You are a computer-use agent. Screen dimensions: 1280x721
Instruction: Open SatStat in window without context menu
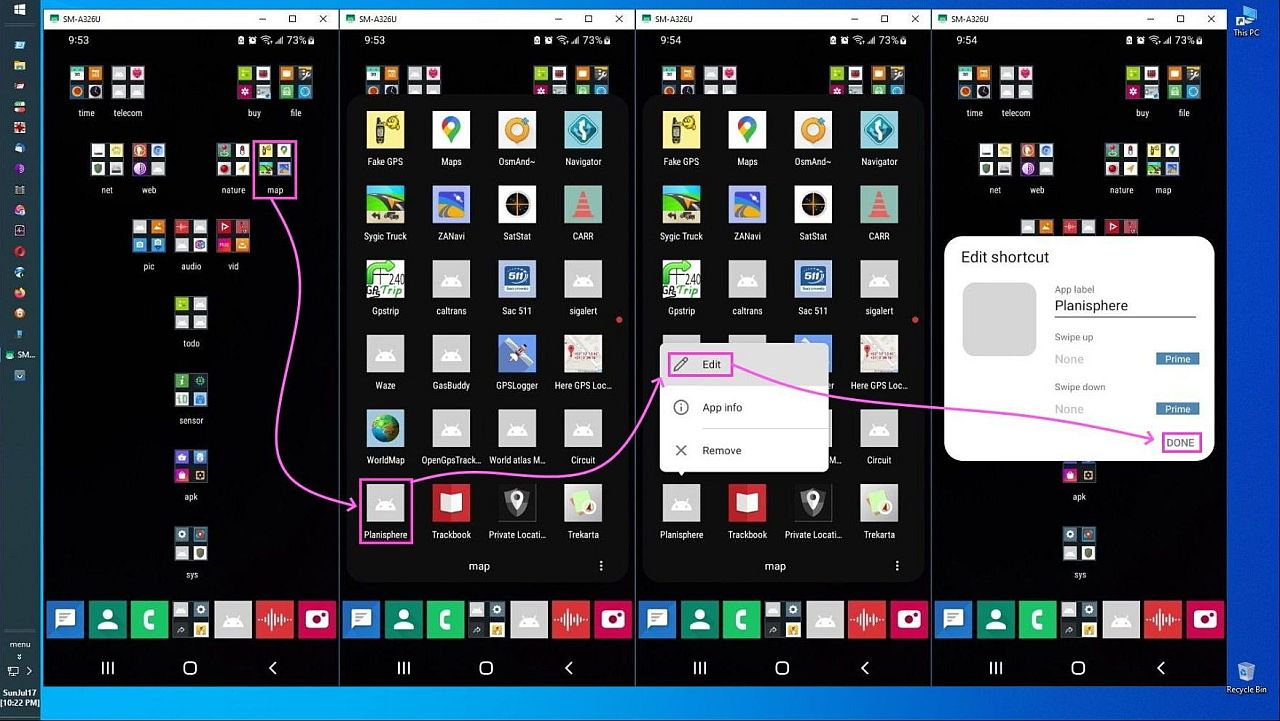click(517, 205)
